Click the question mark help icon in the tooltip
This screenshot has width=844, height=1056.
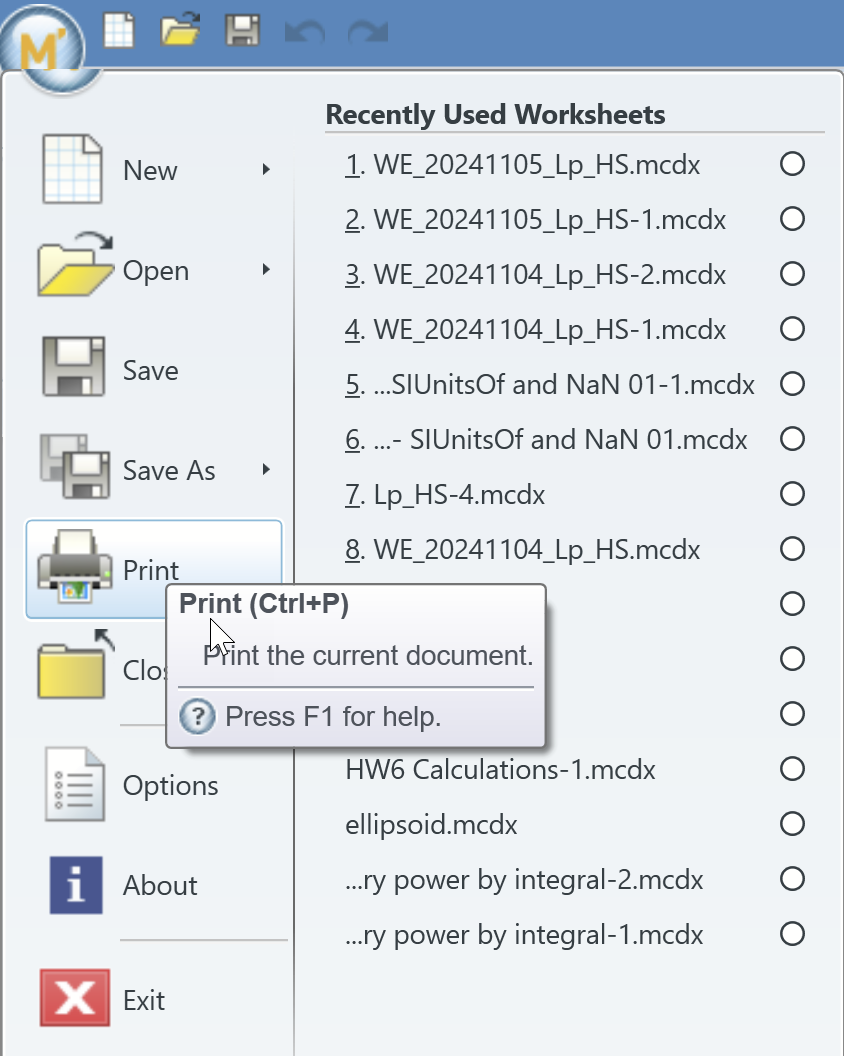(196, 716)
